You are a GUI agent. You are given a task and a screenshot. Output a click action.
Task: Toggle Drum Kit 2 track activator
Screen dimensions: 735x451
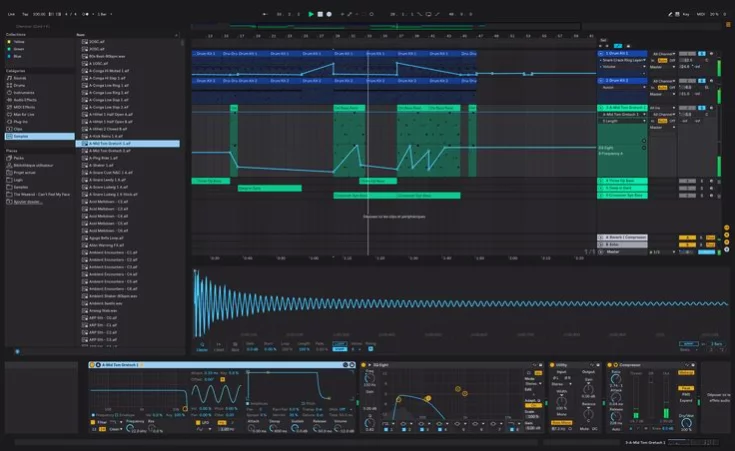coord(687,81)
